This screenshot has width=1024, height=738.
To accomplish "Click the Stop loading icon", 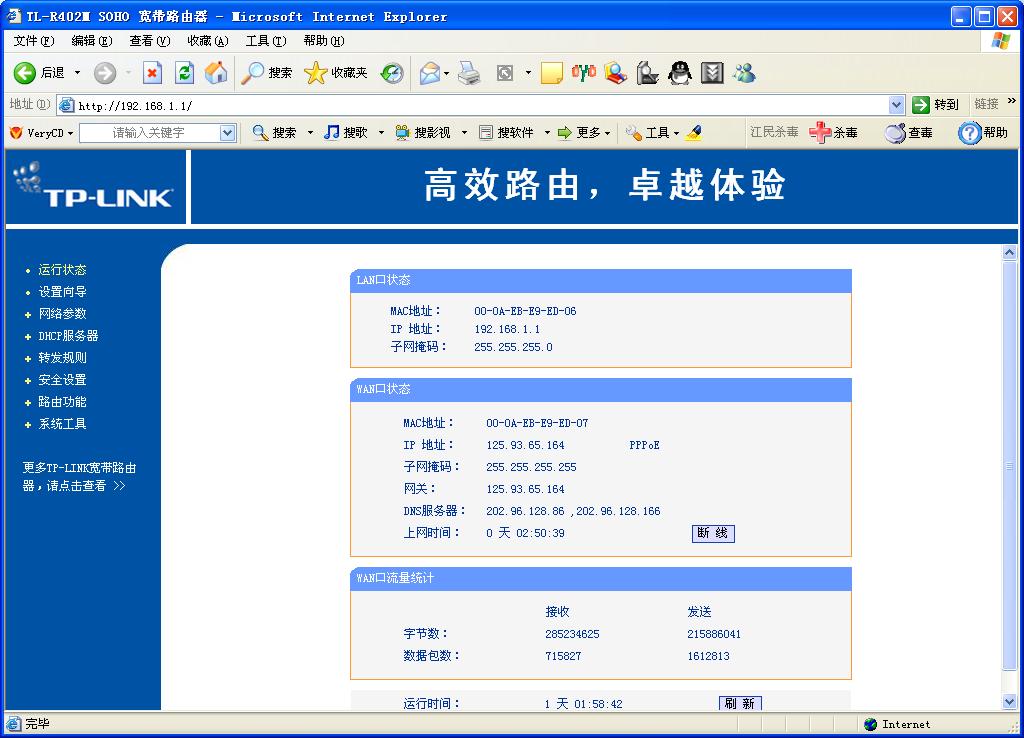I will point(155,73).
